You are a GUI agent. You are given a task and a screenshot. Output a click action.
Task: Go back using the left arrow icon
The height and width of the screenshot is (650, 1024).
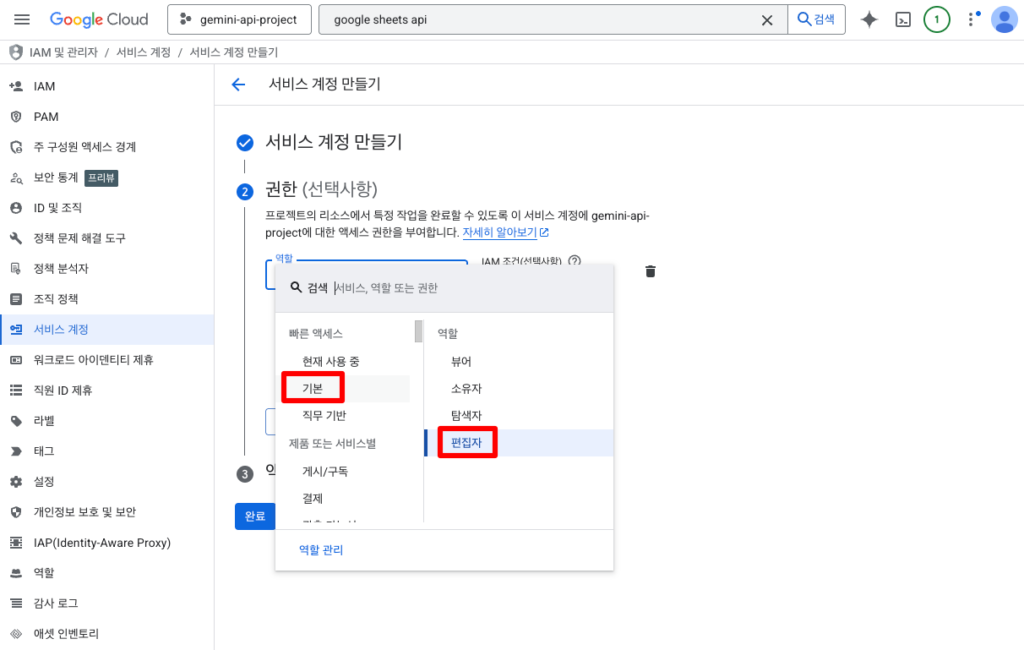click(x=238, y=85)
